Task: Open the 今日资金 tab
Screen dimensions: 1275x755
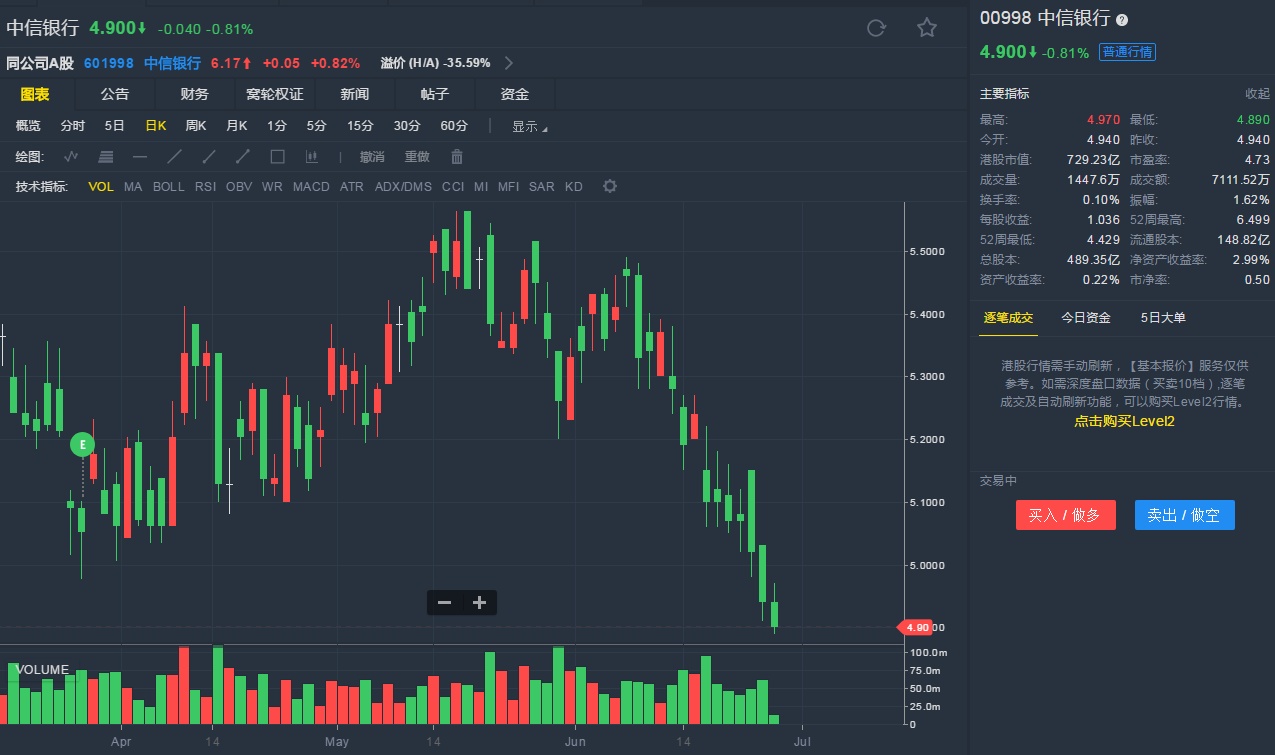Action: (1086, 317)
